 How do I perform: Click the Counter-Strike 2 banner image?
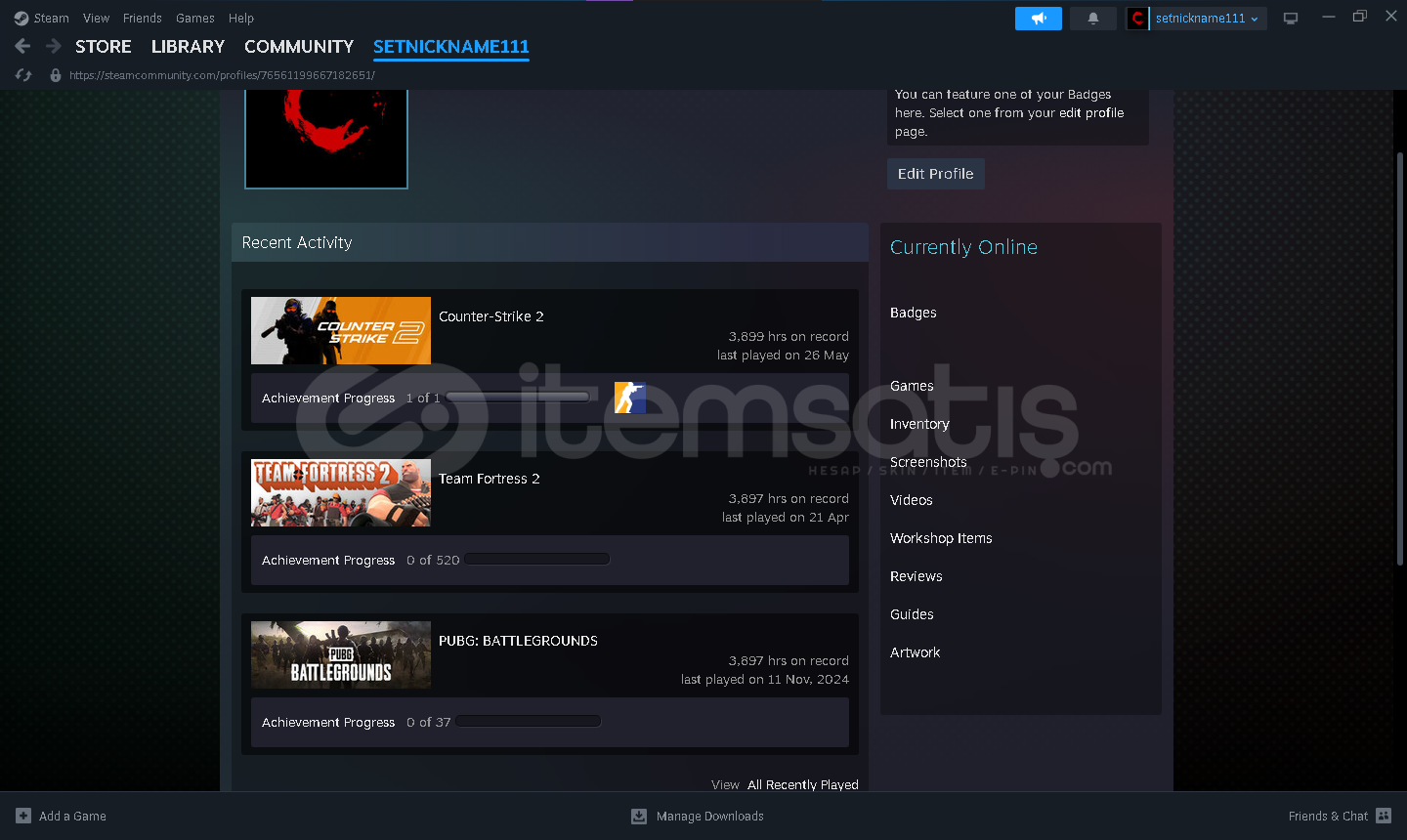tap(341, 330)
